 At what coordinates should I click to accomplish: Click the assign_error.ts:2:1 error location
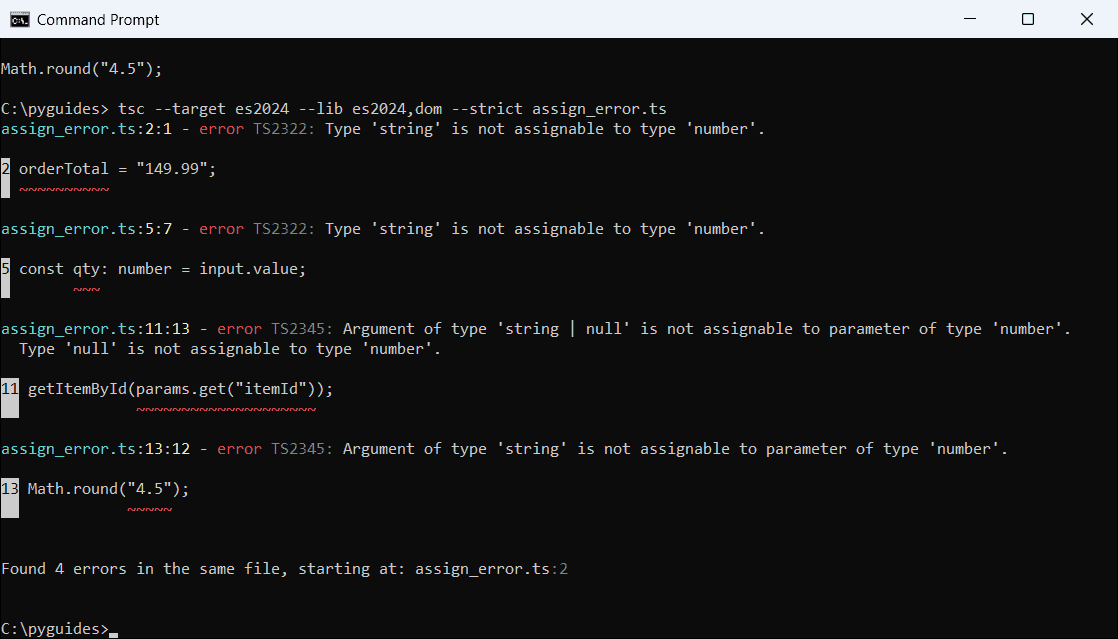[86, 129]
